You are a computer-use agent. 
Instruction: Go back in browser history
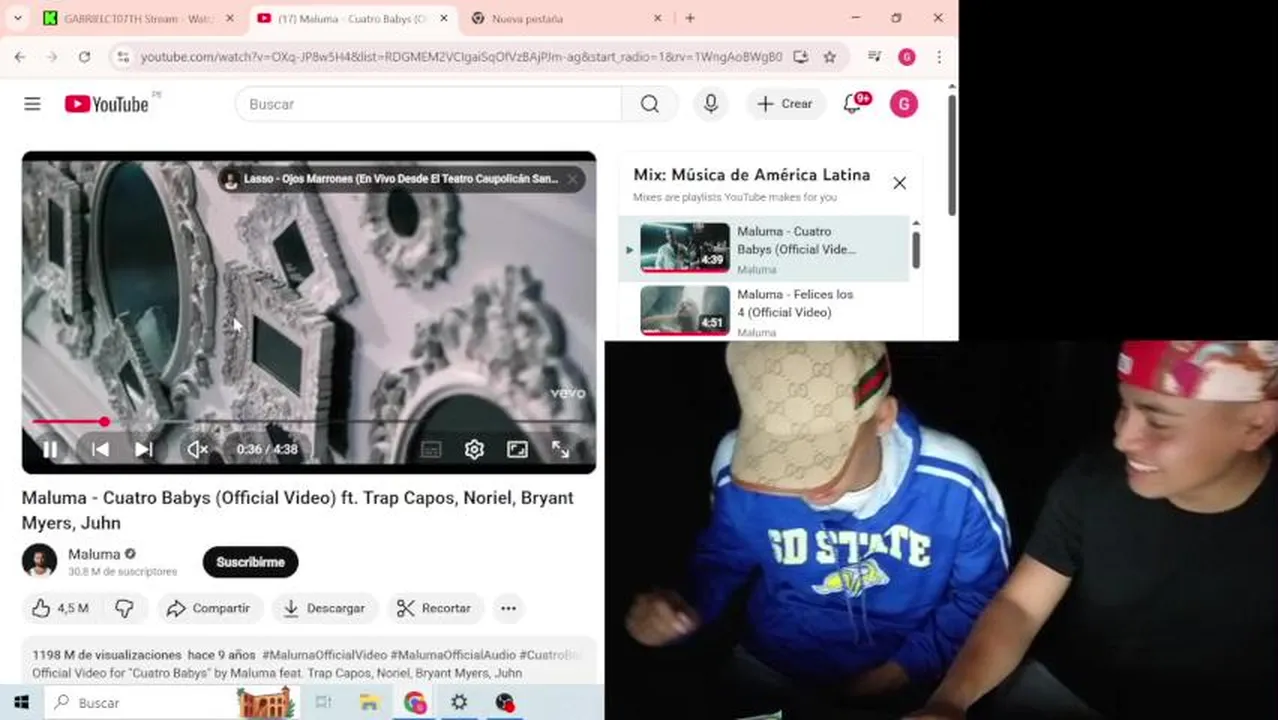pyautogui.click(x=20, y=57)
